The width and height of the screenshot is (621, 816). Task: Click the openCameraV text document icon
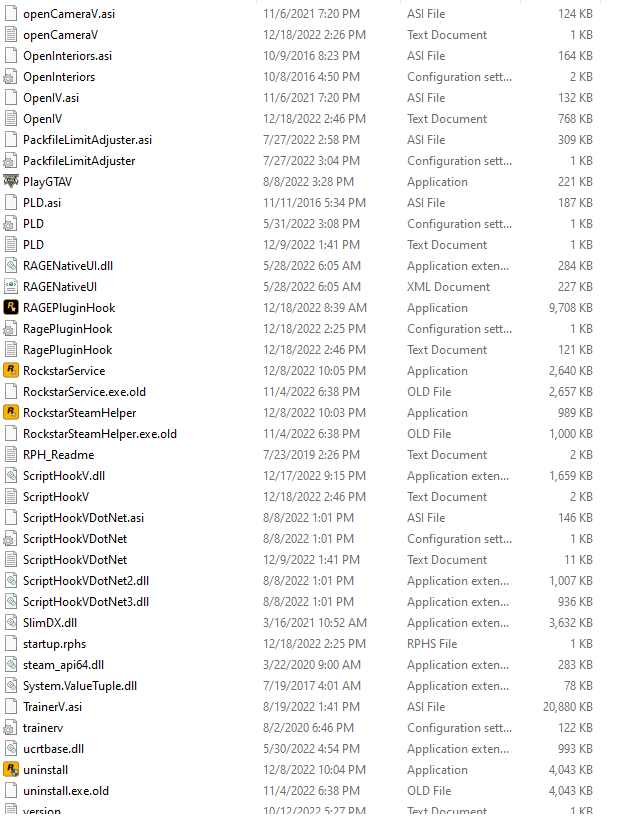[10, 35]
